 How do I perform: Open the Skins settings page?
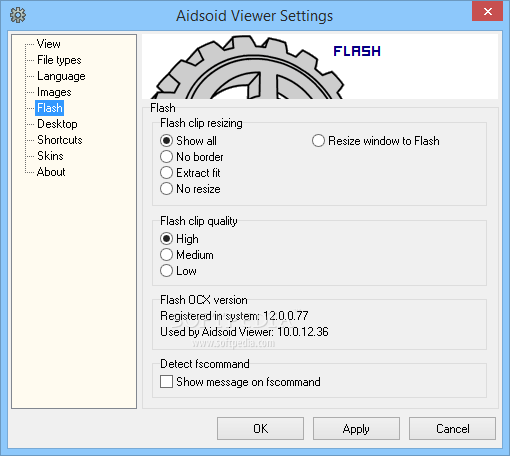tap(50, 156)
